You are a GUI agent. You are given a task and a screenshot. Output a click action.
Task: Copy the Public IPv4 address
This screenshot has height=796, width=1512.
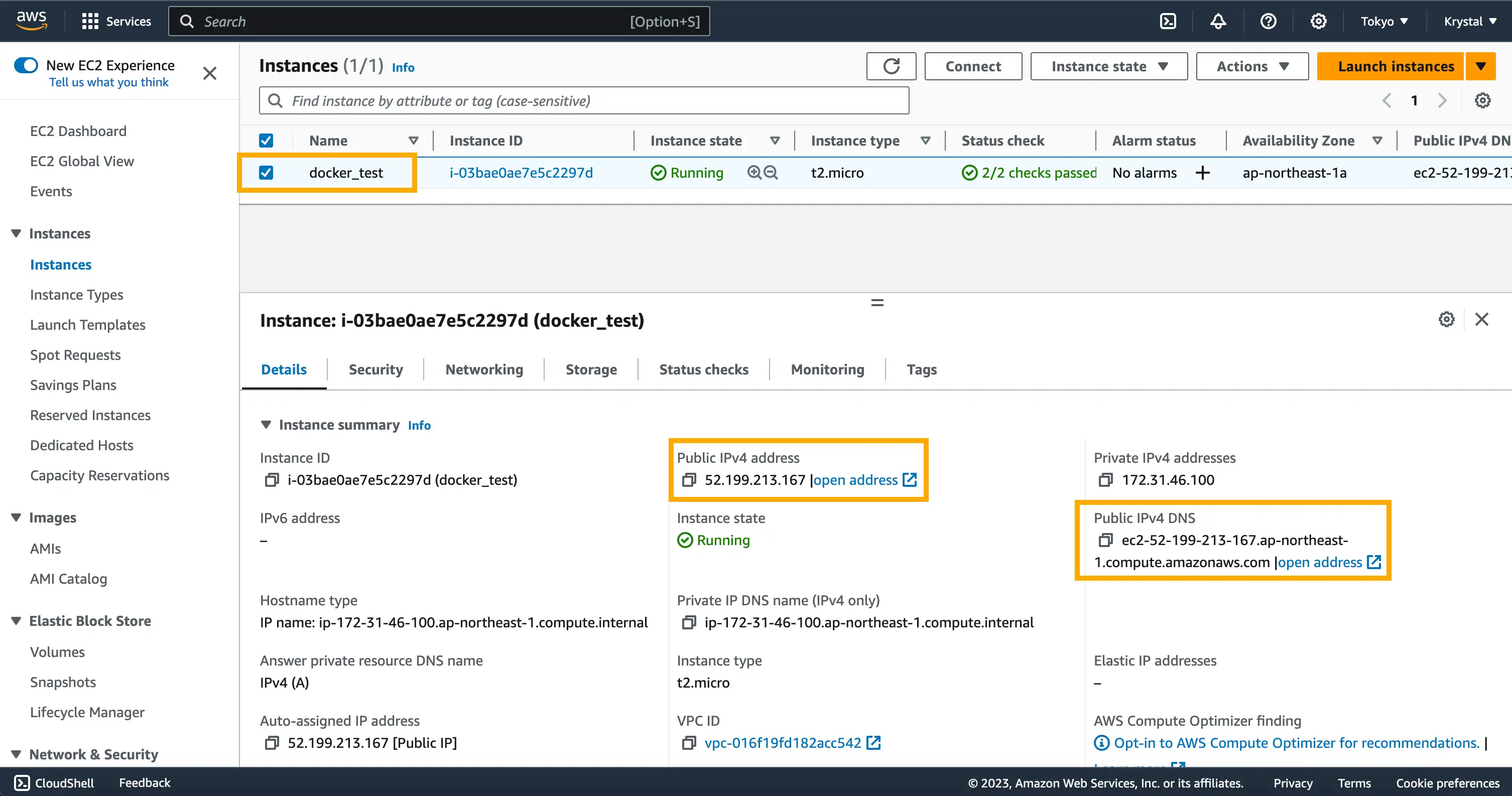pos(689,480)
